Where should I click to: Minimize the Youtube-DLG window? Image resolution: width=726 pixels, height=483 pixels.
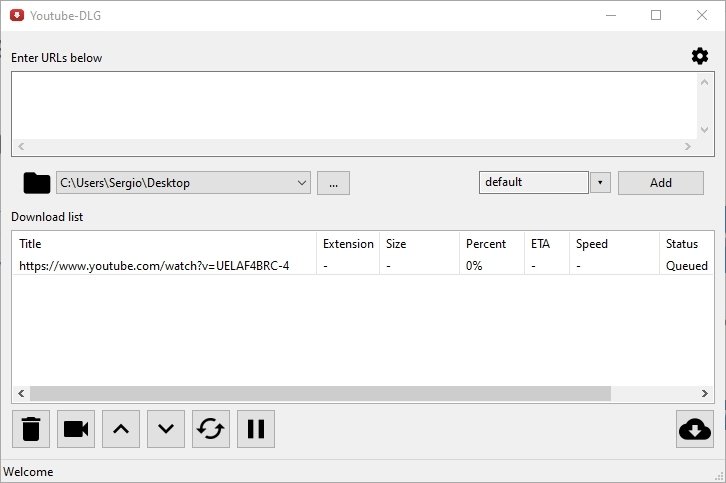pyautogui.click(x=611, y=15)
